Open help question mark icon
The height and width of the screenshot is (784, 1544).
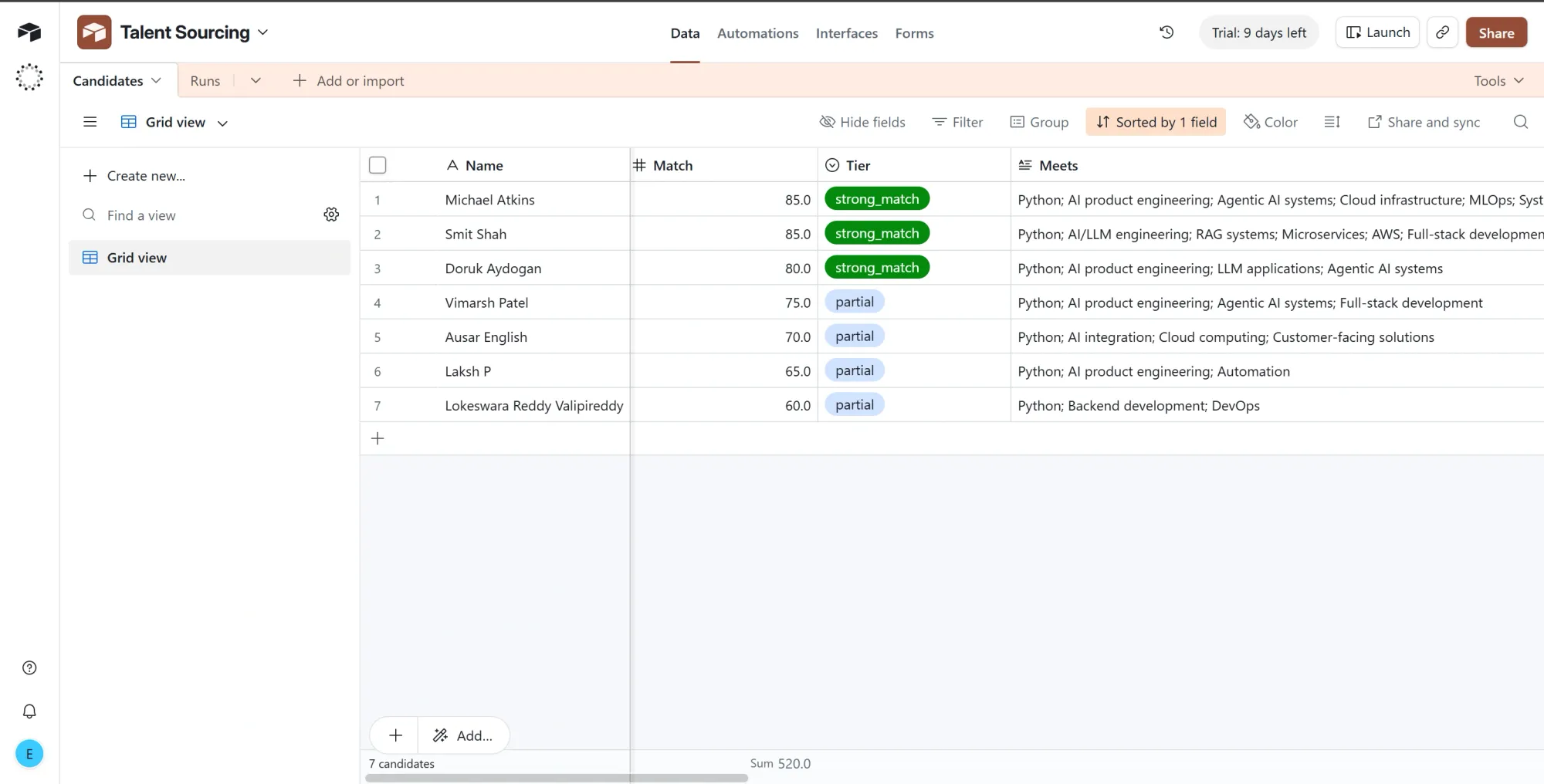(x=29, y=668)
